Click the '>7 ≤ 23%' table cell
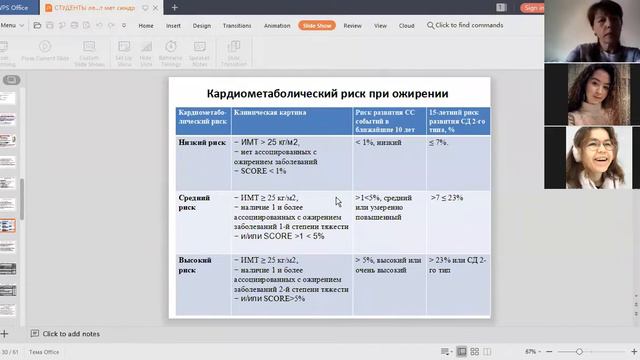640x360 pixels. 458,222
